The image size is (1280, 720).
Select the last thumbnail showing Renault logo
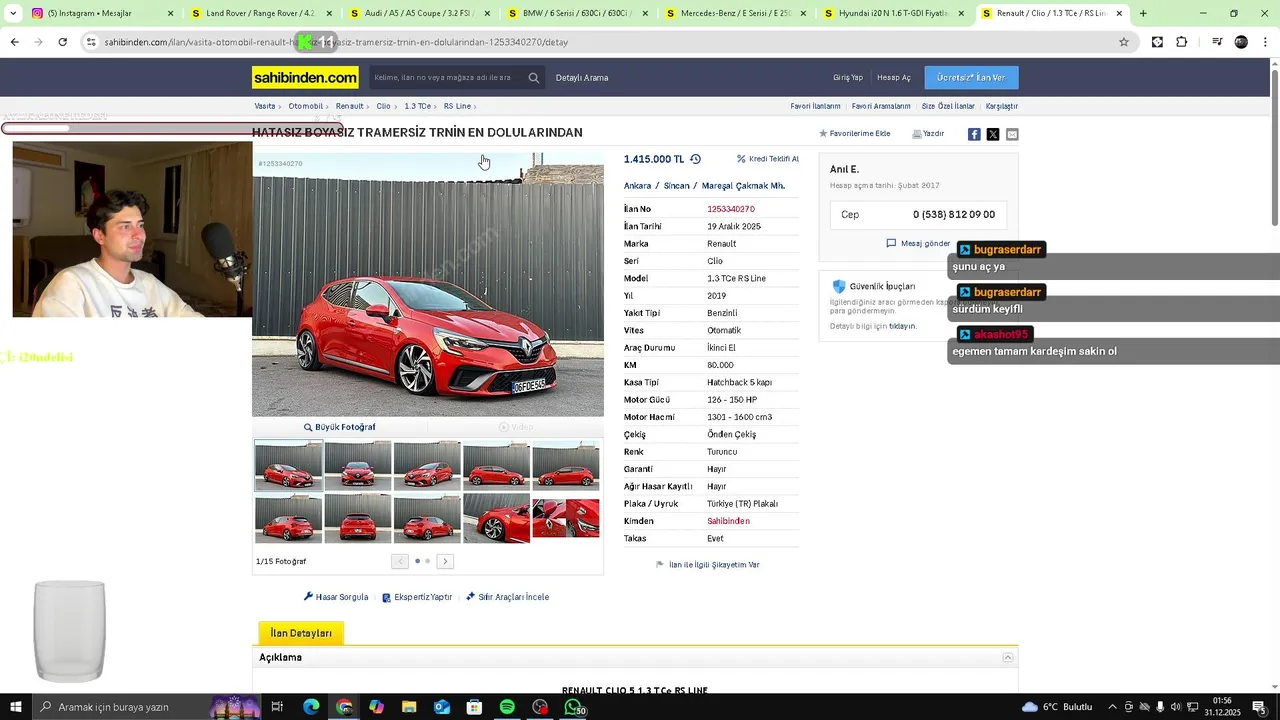566,518
